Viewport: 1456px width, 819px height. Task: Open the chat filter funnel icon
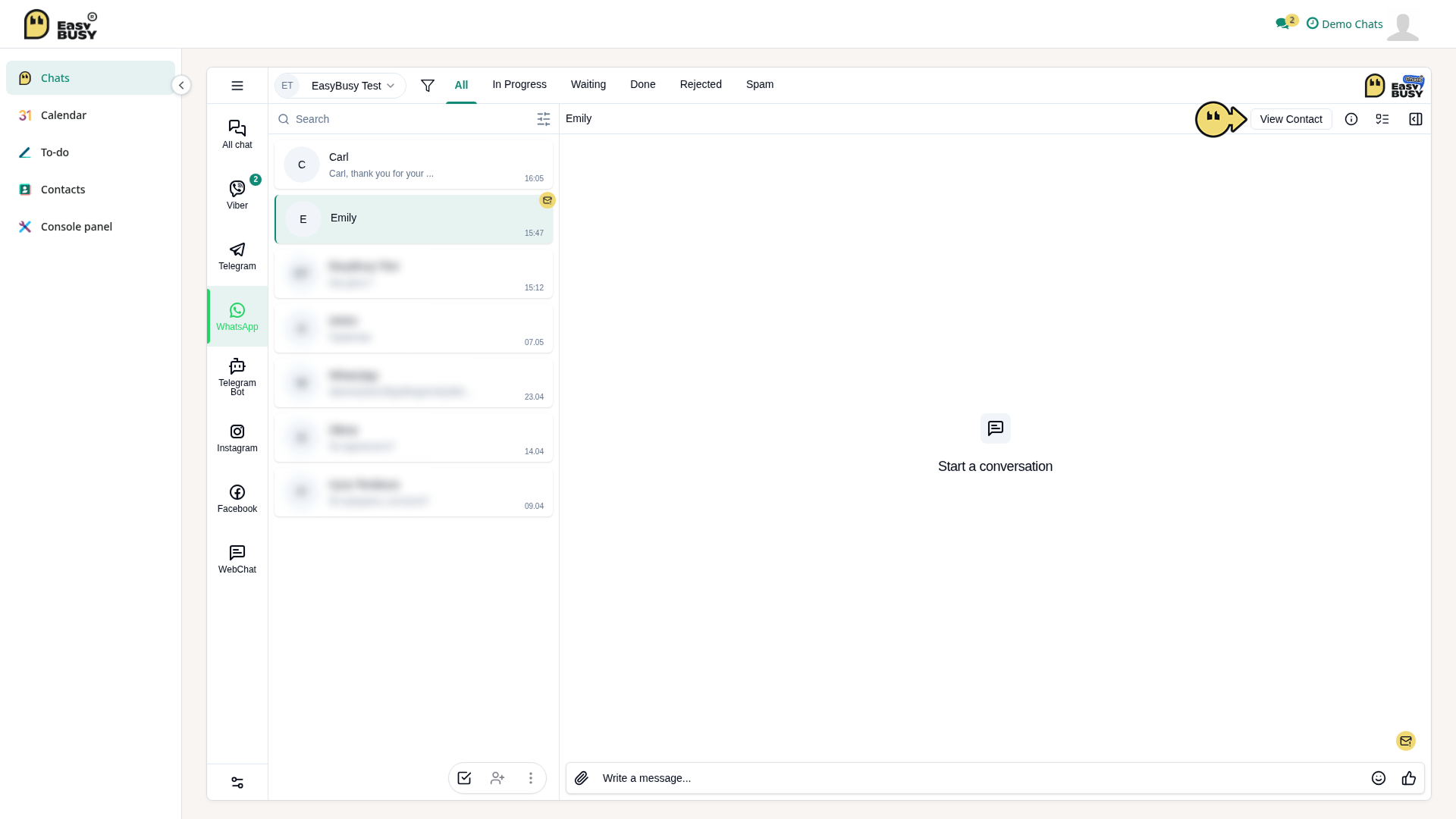pyautogui.click(x=428, y=86)
